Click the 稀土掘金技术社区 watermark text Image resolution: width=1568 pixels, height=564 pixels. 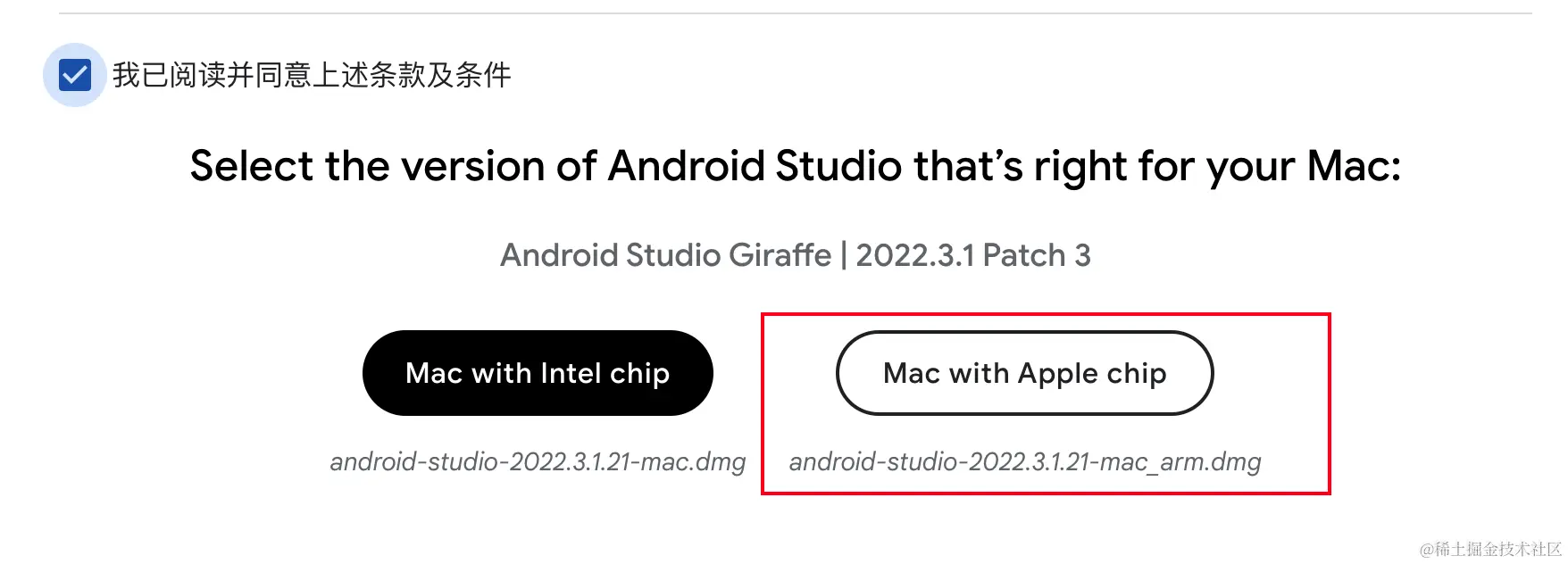coord(1498,549)
